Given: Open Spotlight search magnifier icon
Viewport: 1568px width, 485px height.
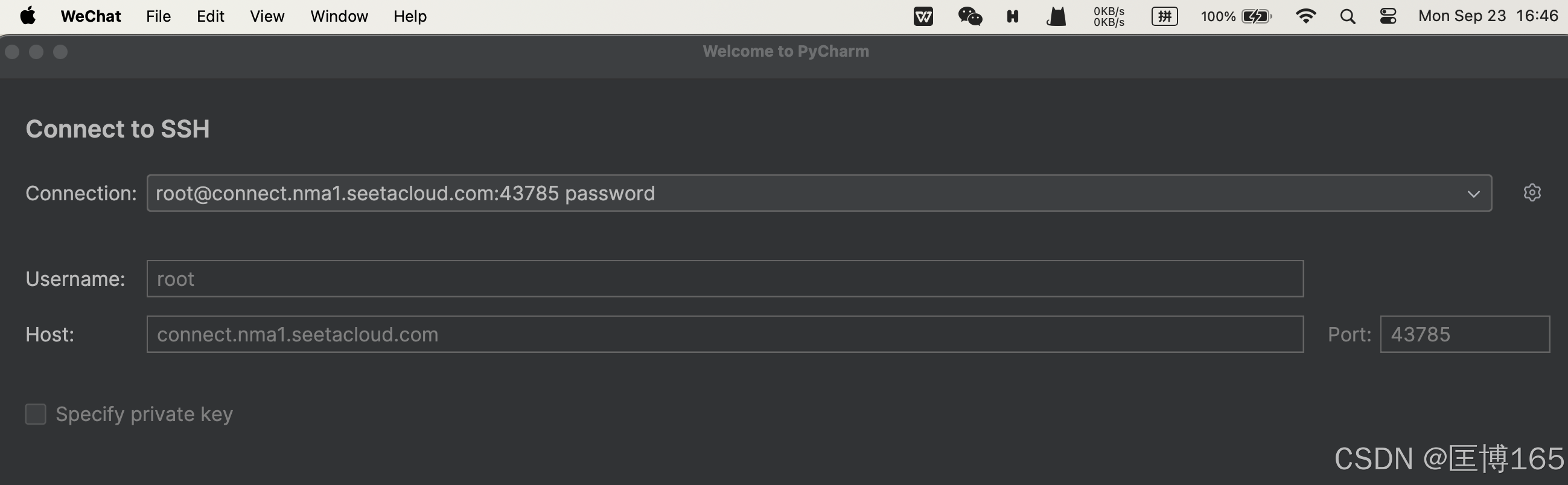Looking at the screenshot, I should (1348, 16).
